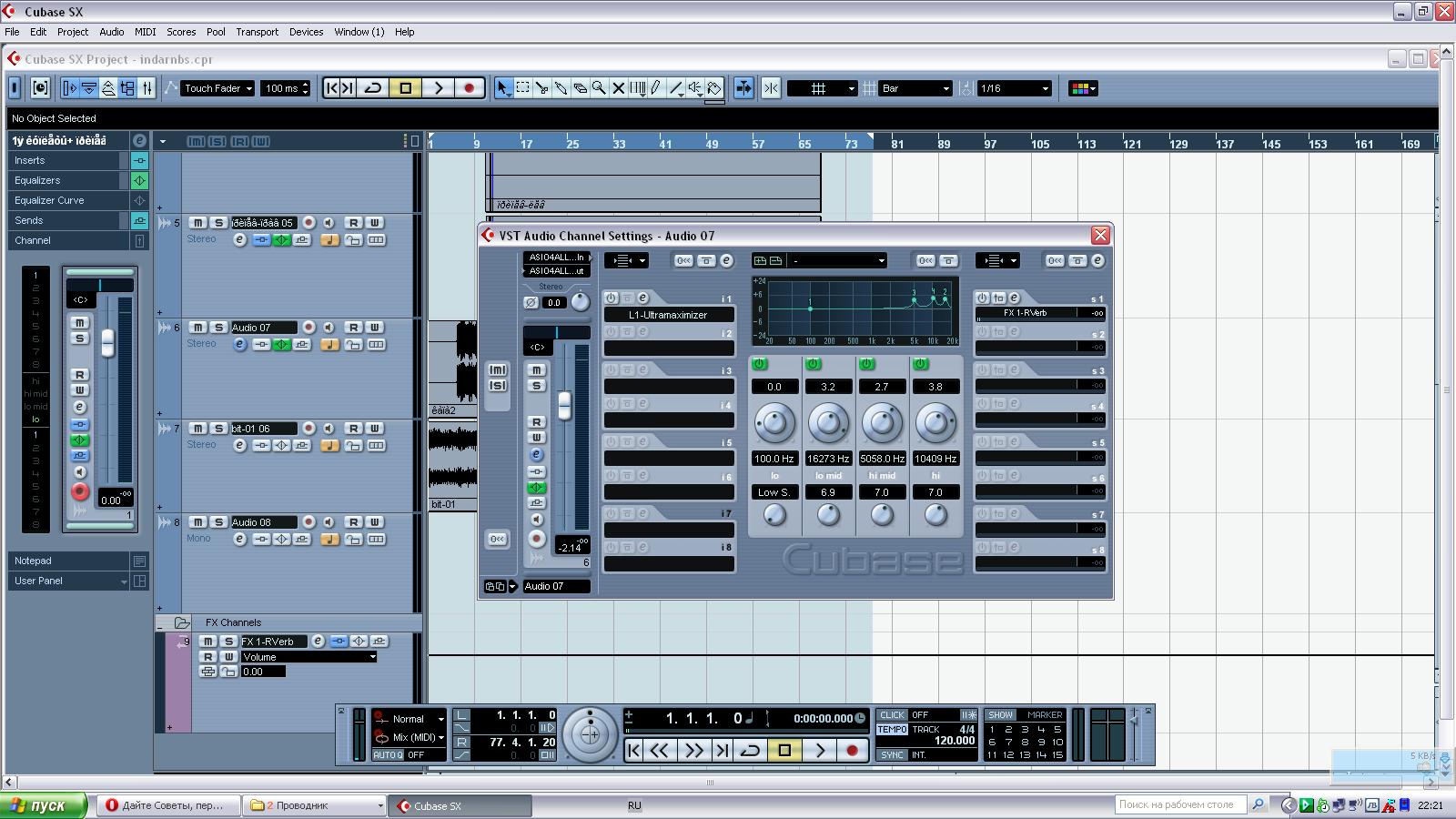Open the Touch Fader automation mode dropdown

[218, 88]
